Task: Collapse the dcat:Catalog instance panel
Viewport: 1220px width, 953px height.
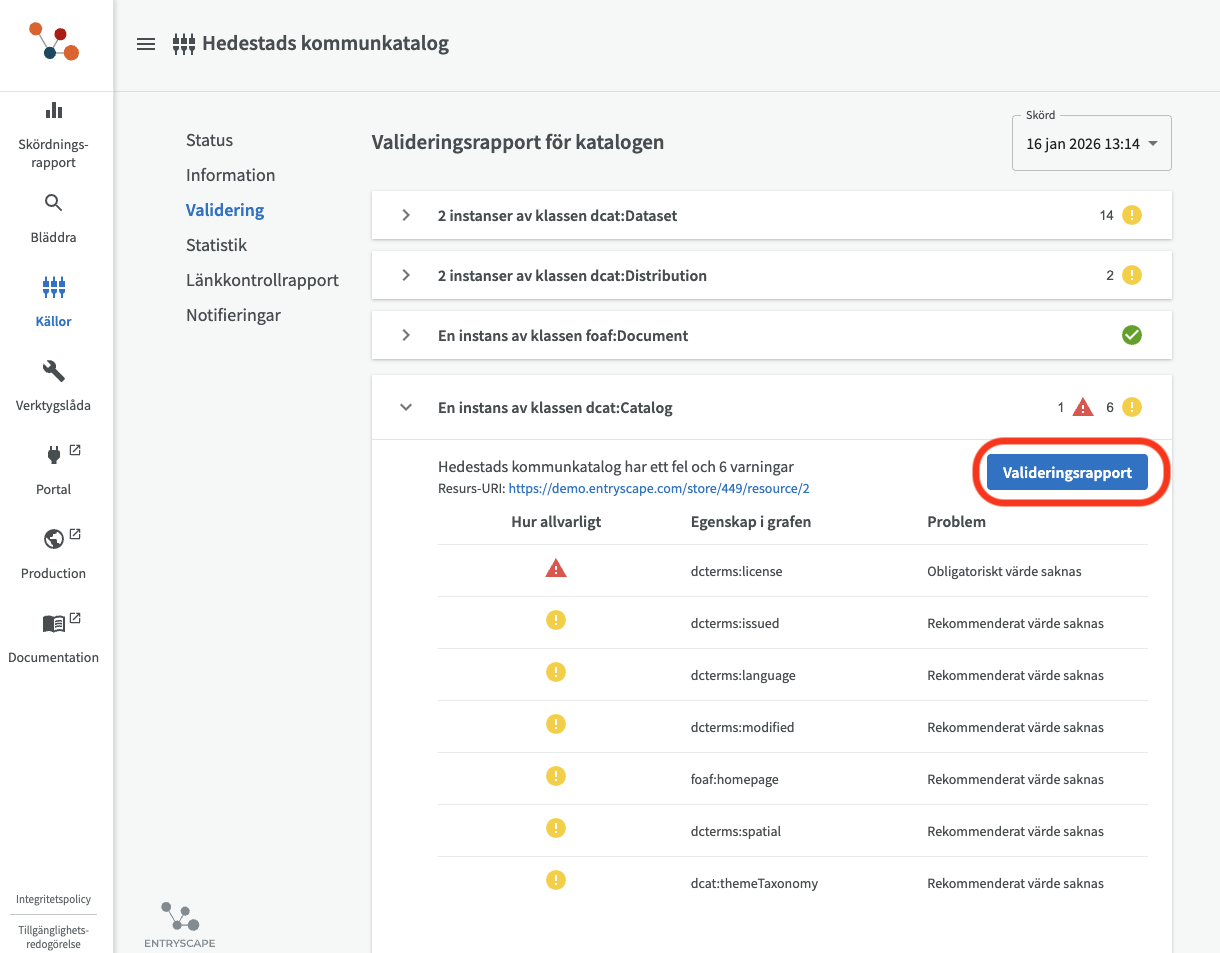Action: [406, 407]
